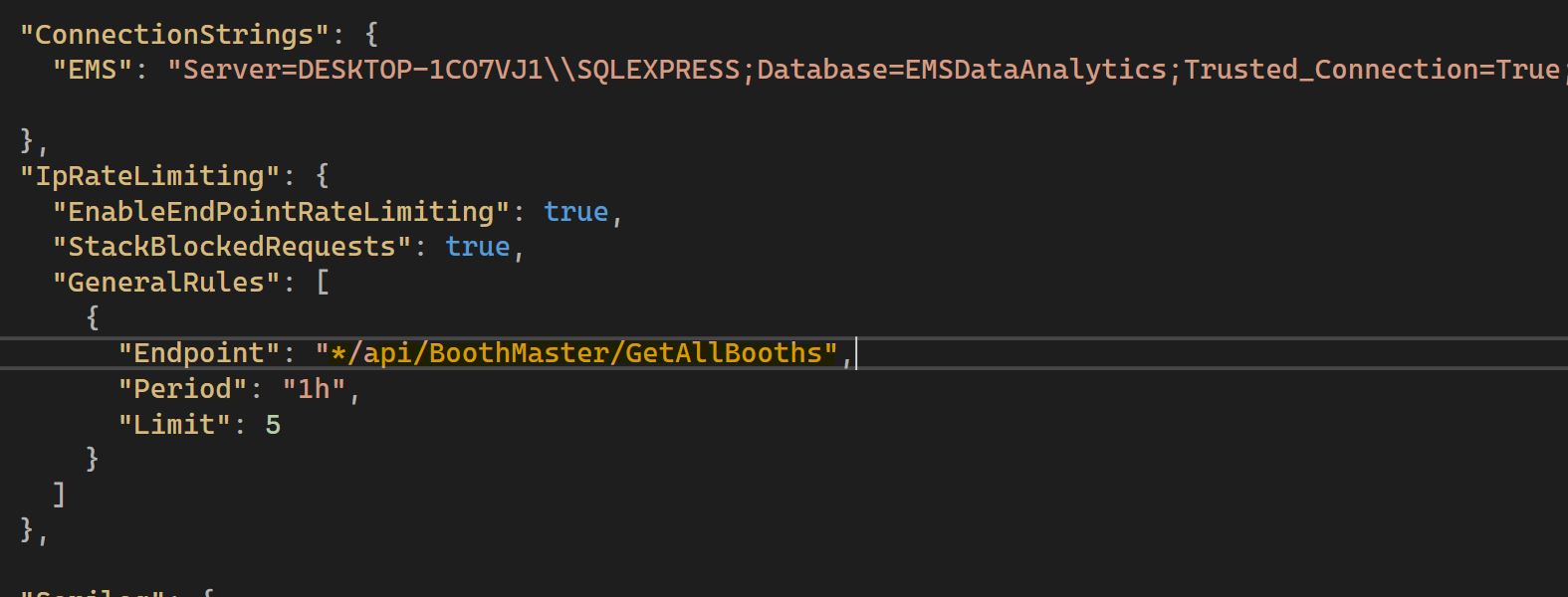The height and width of the screenshot is (597, 1568).
Task: Click the true value of EnableEndPointRateLimiting
Action: [x=575, y=212]
